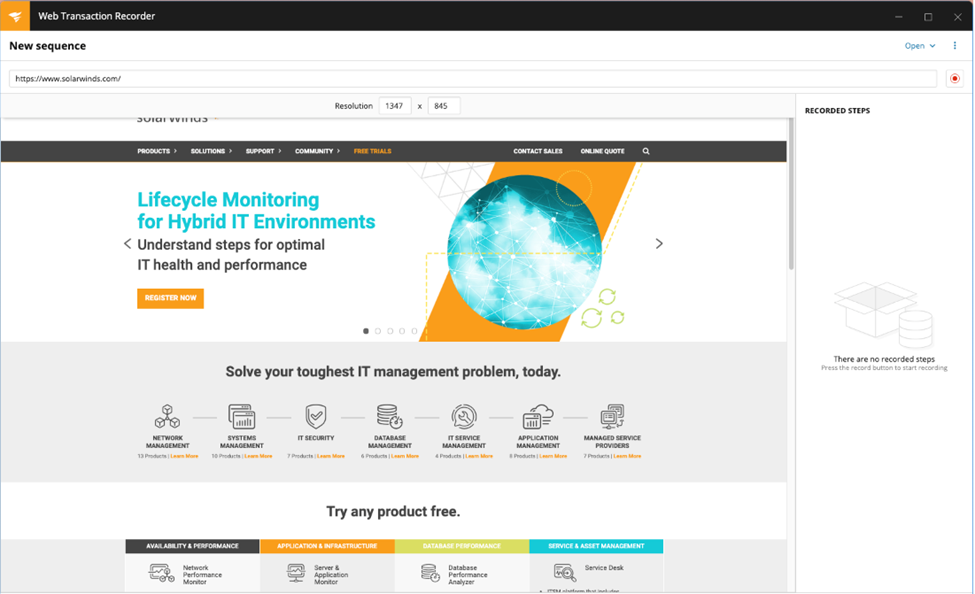Click Learn More under Network Management

click(185, 456)
